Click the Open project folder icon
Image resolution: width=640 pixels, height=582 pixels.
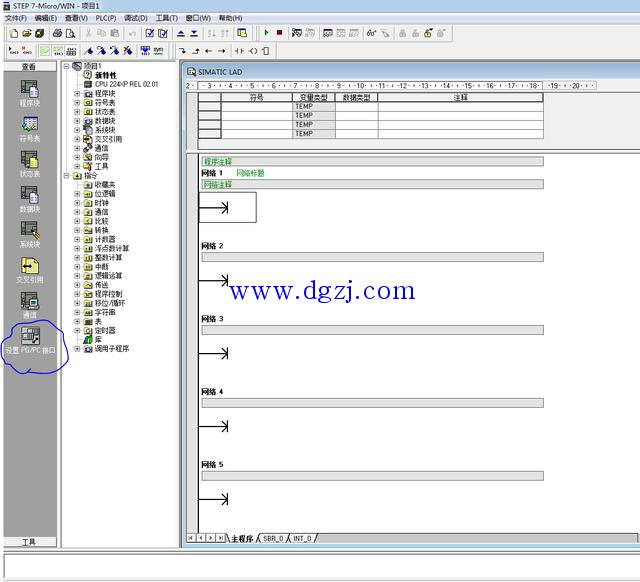27,33
